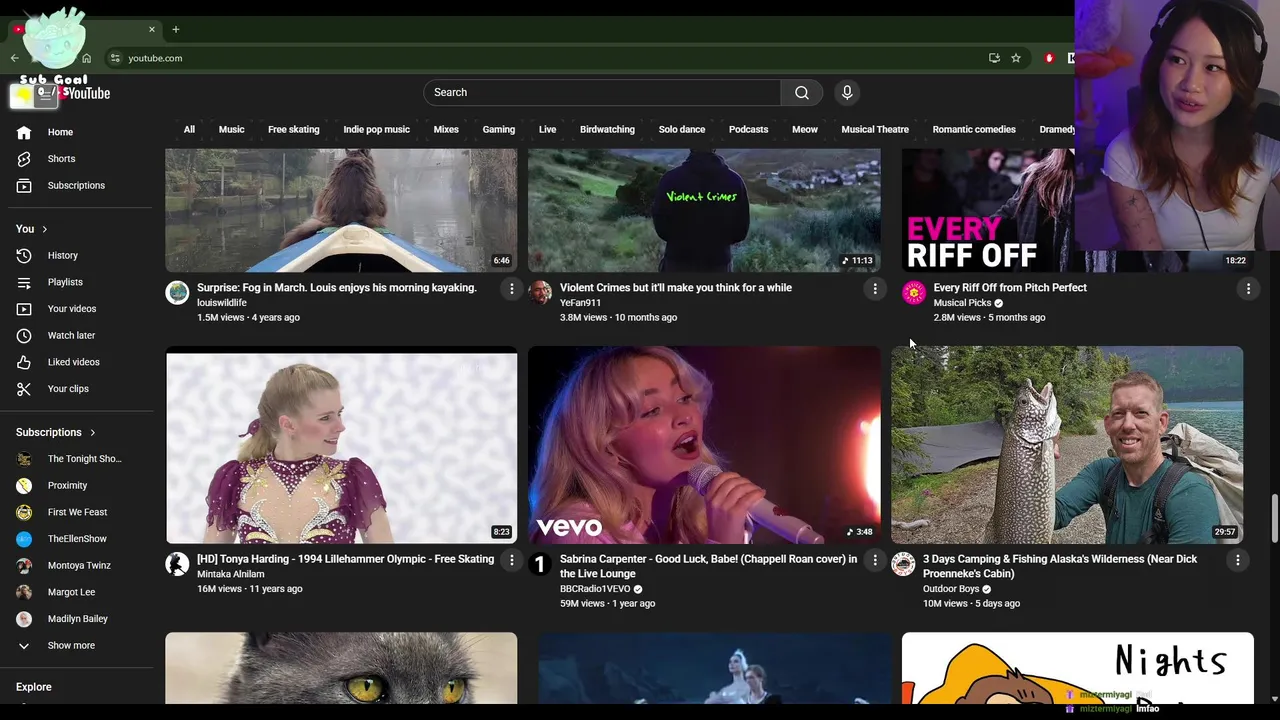1280x720 pixels.
Task: Play Sabrina Carpenter vevo thumbnail
Action: (704, 445)
